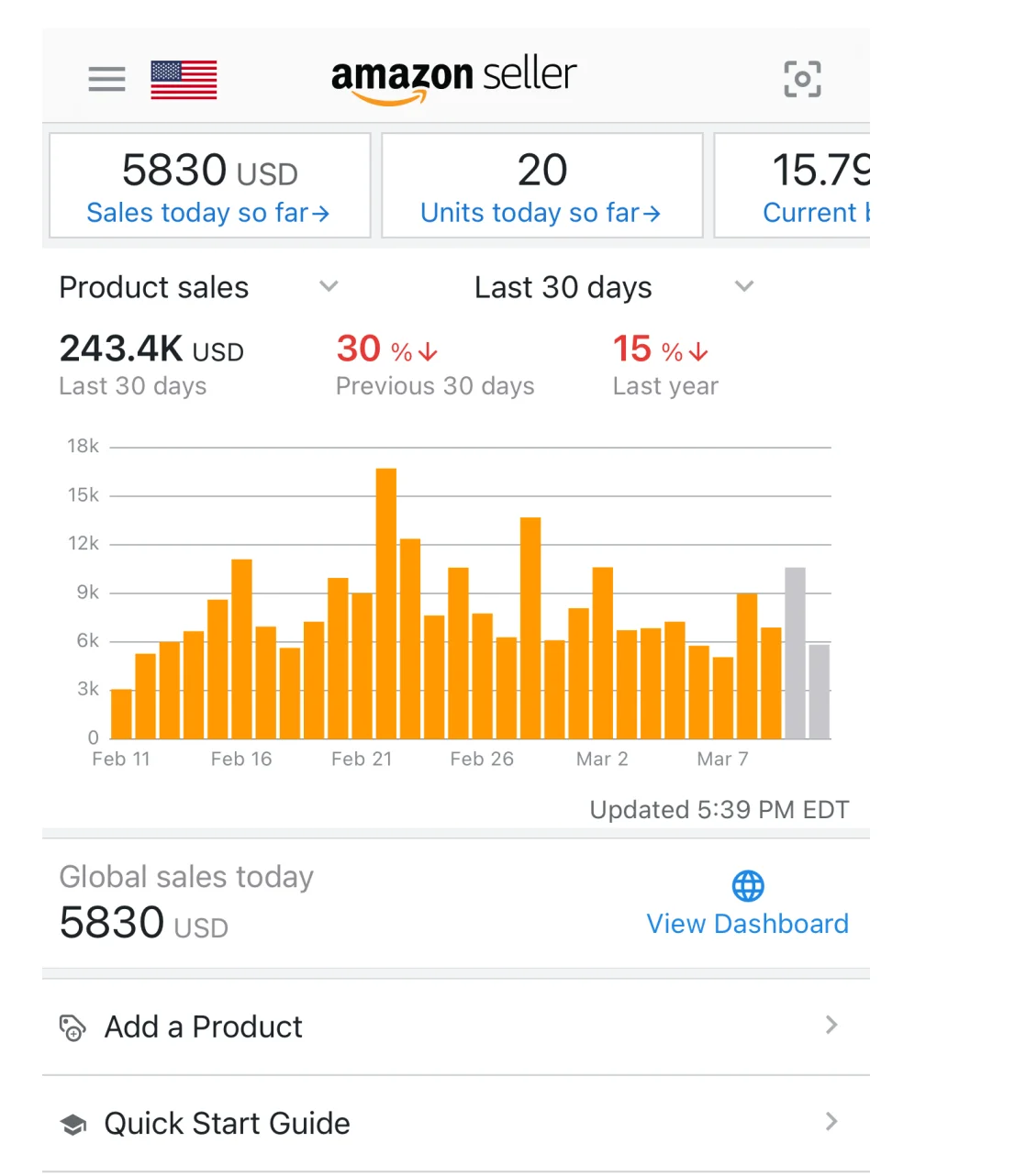1026x1176 pixels.
Task: Click the Amazon Seller logo
Action: pyautogui.click(x=453, y=79)
